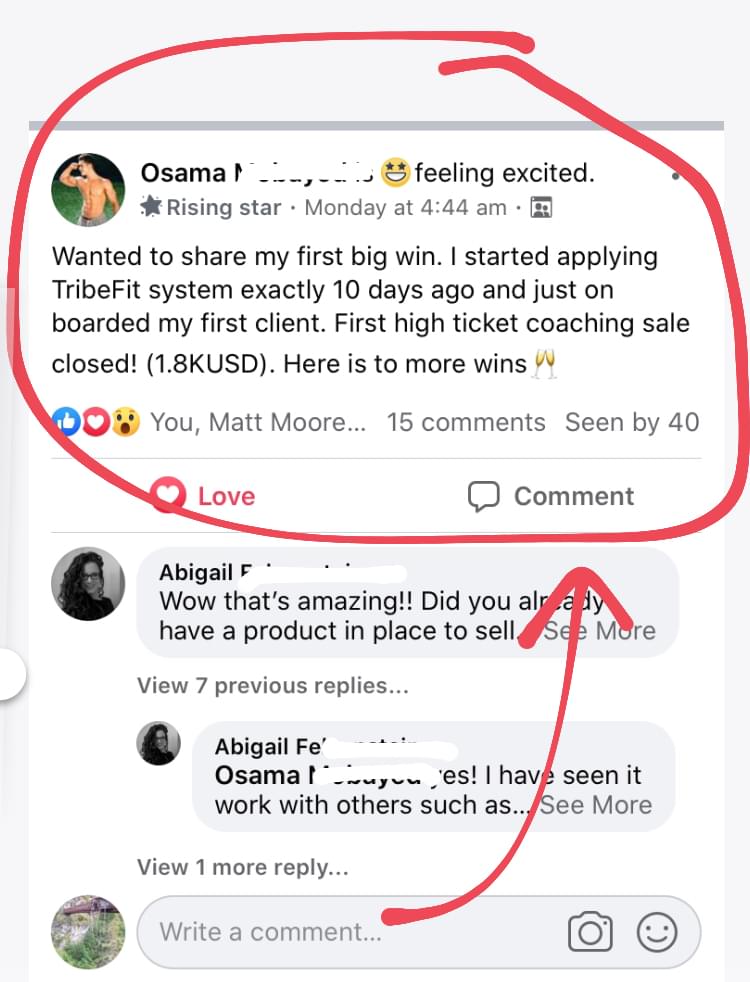The image size is (750, 982).
Task: Click the Seen by 40 text
Action: click(632, 423)
